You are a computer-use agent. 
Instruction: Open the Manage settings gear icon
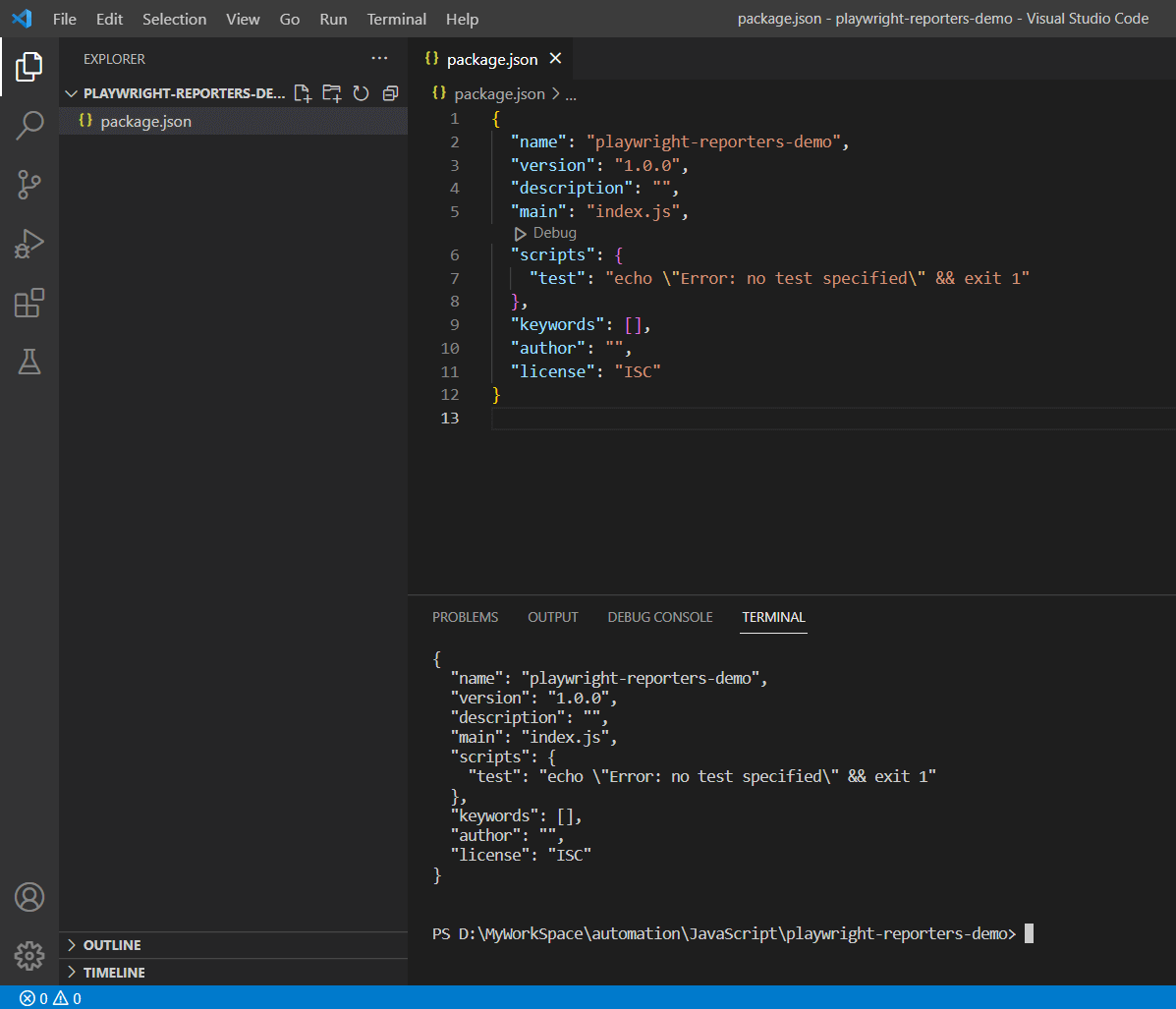click(x=29, y=956)
